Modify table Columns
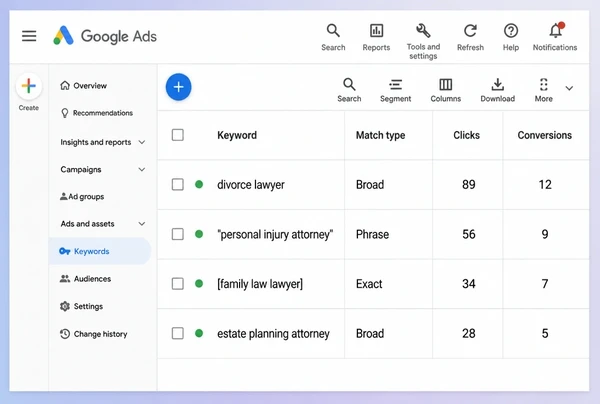This screenshot has height=404, width=600. (x=445, y=90)
